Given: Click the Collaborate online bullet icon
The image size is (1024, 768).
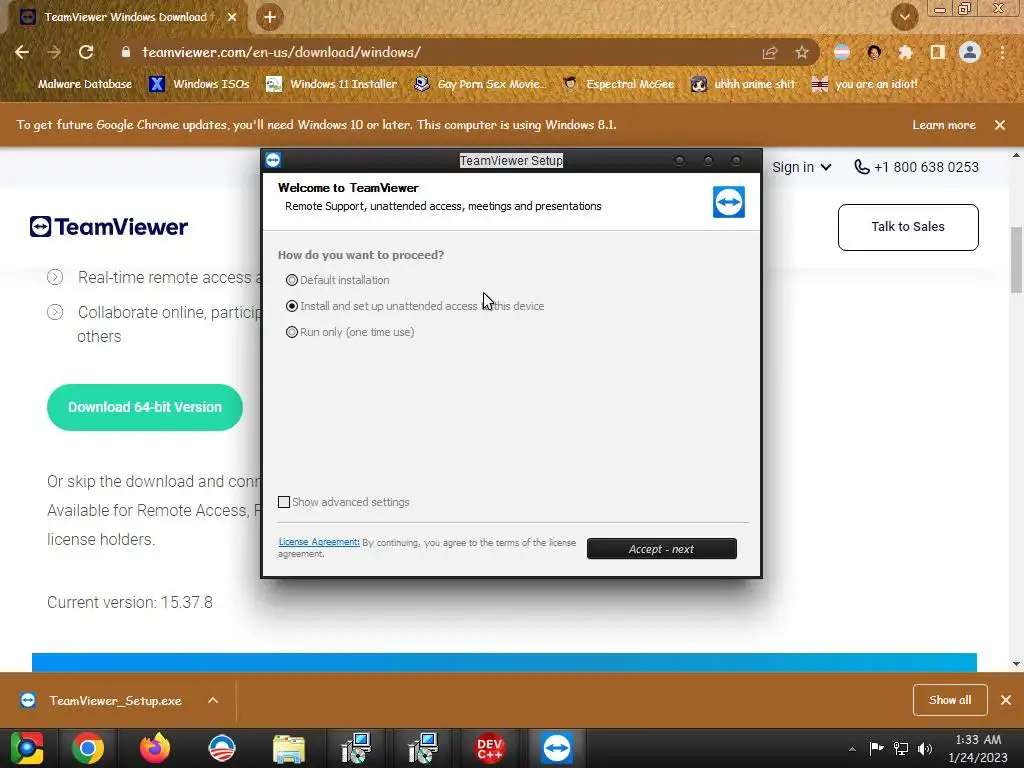Looking at the screenshot, I should (56, 312).
